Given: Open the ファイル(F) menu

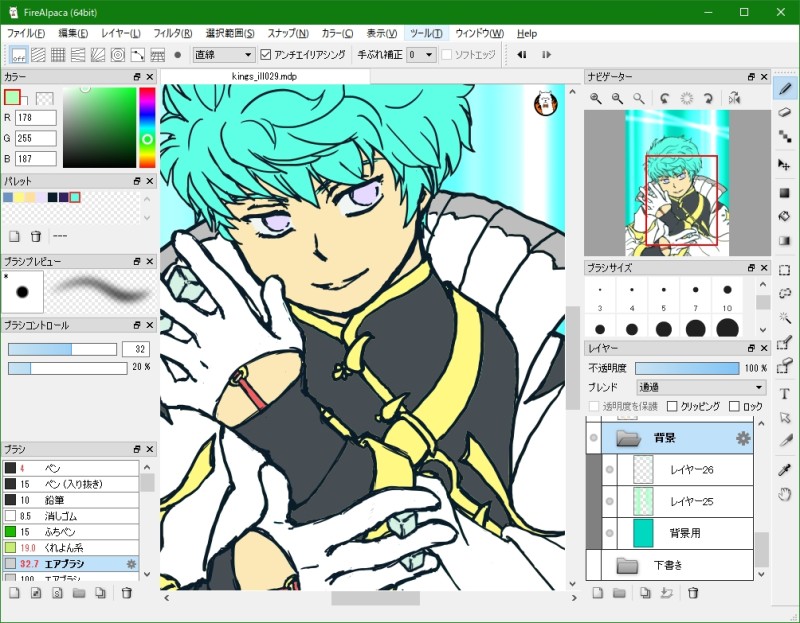Looking at the screenshot, I should click(26, 33).
